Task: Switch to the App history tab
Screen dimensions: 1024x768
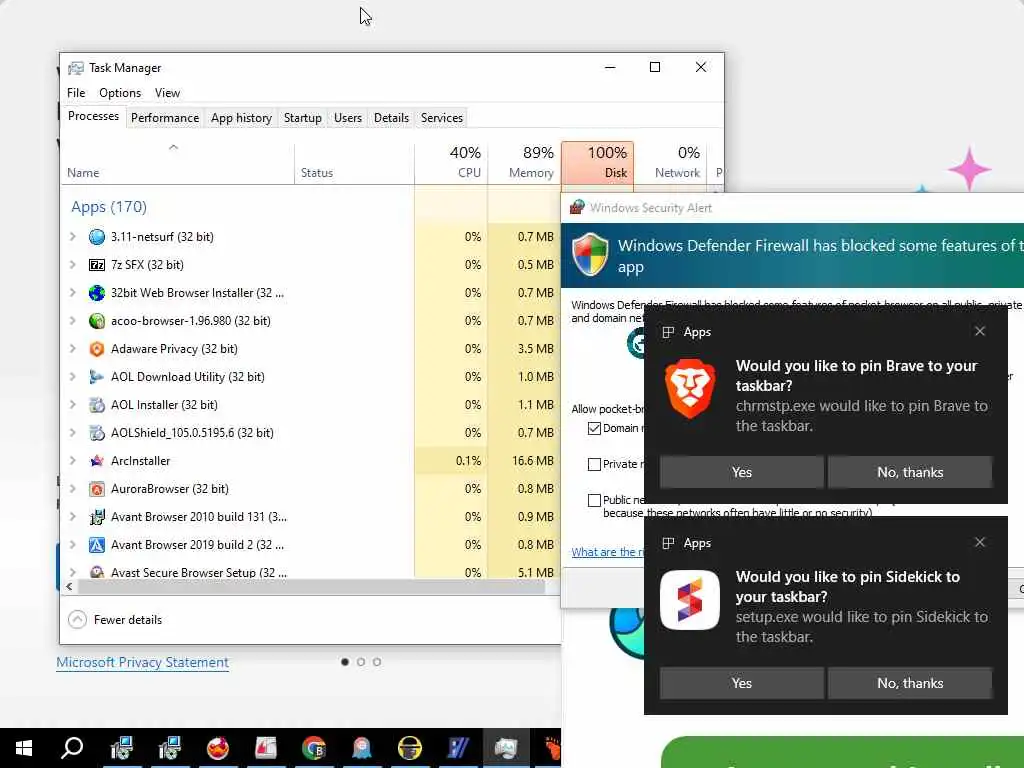Action: [241, 118]
